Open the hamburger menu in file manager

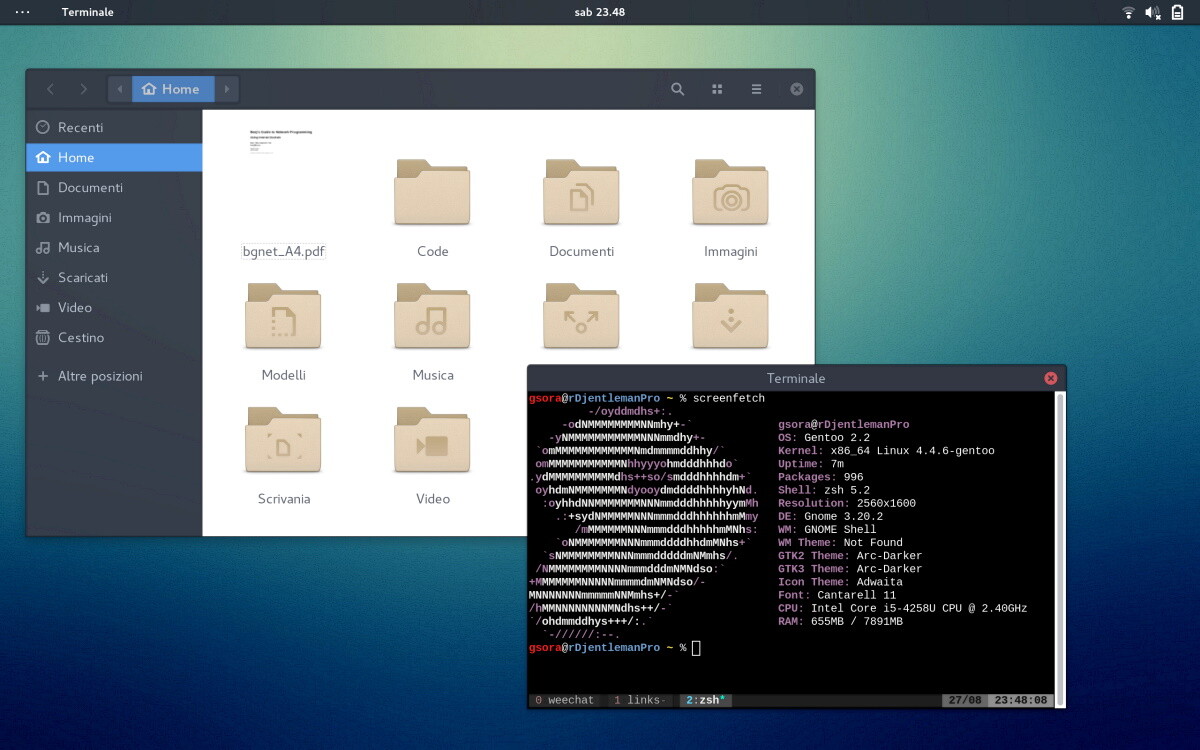pyautogui.click(x=756, y=89)
